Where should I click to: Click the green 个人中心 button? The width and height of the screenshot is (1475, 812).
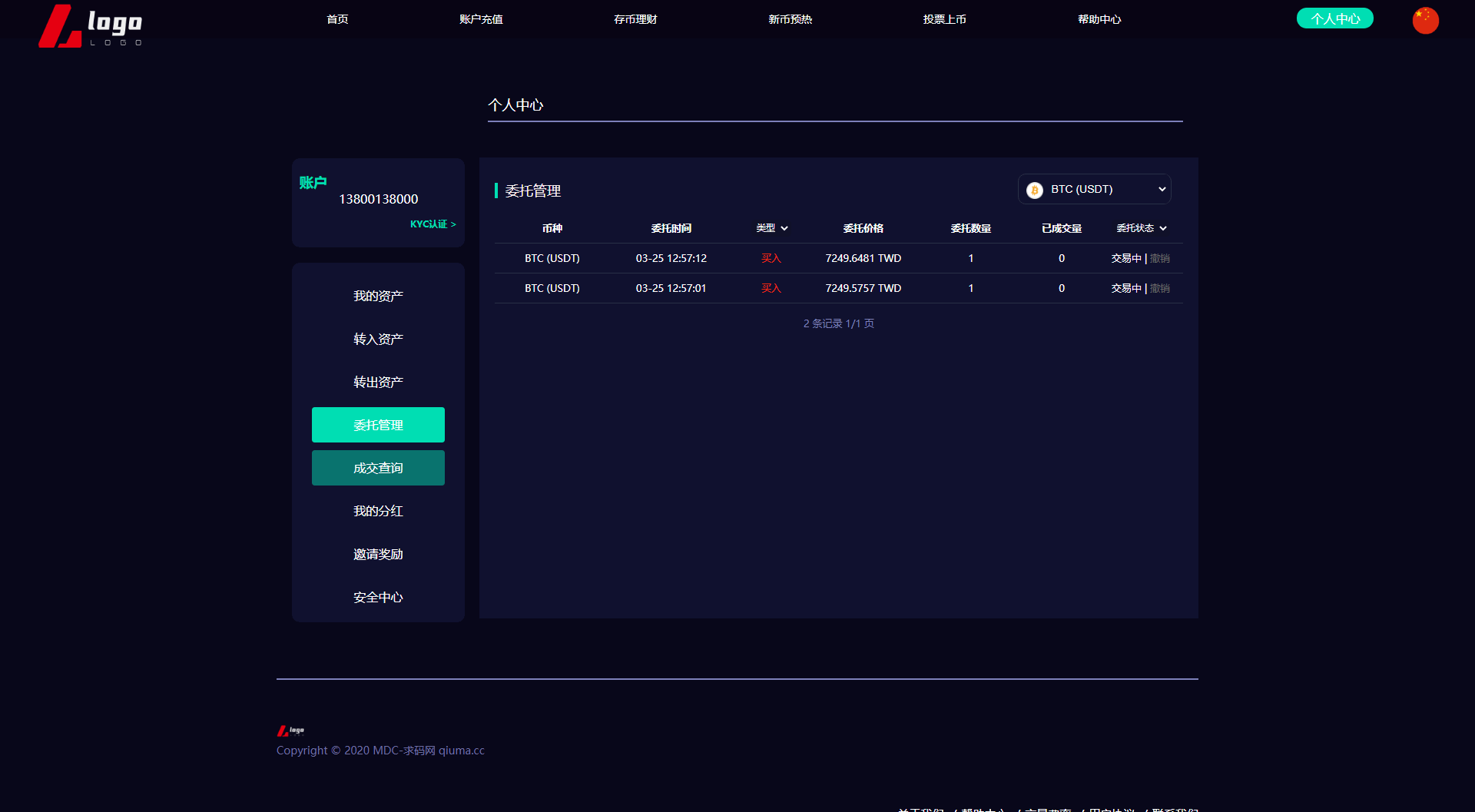tap(1334, 18)
